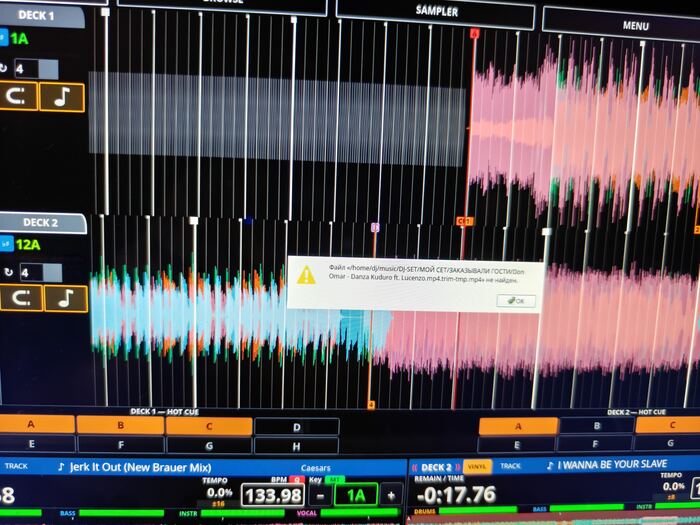Click the yellow warning icon in the dialog

point(306,275)
